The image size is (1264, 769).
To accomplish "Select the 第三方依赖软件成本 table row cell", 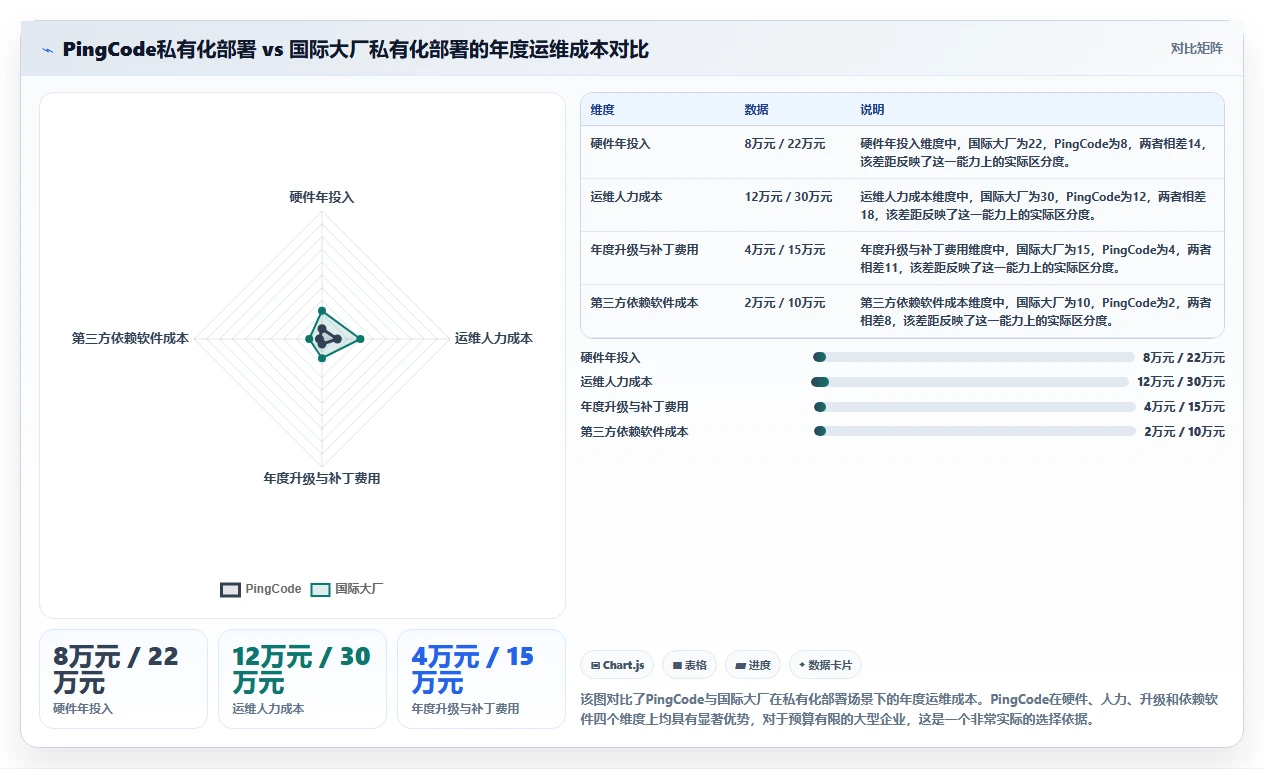I will pos(645,303).
